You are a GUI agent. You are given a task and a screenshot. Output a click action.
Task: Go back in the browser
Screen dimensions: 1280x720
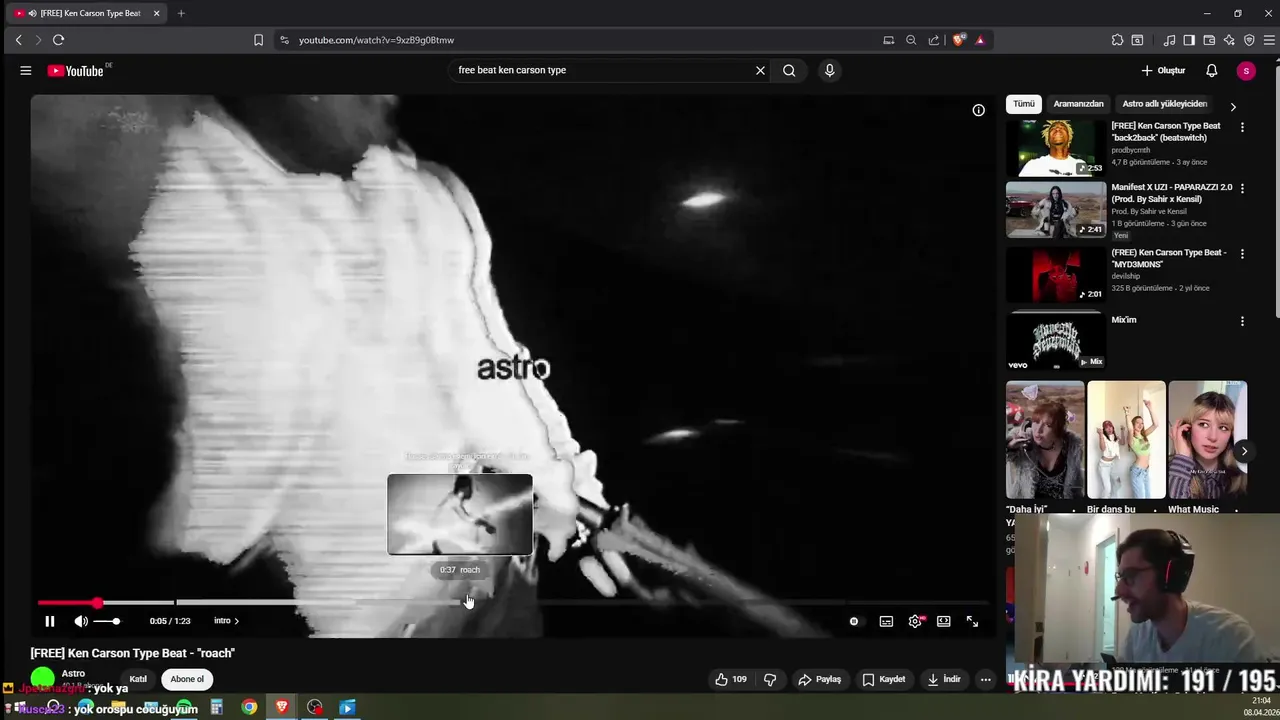click(18, 40)
